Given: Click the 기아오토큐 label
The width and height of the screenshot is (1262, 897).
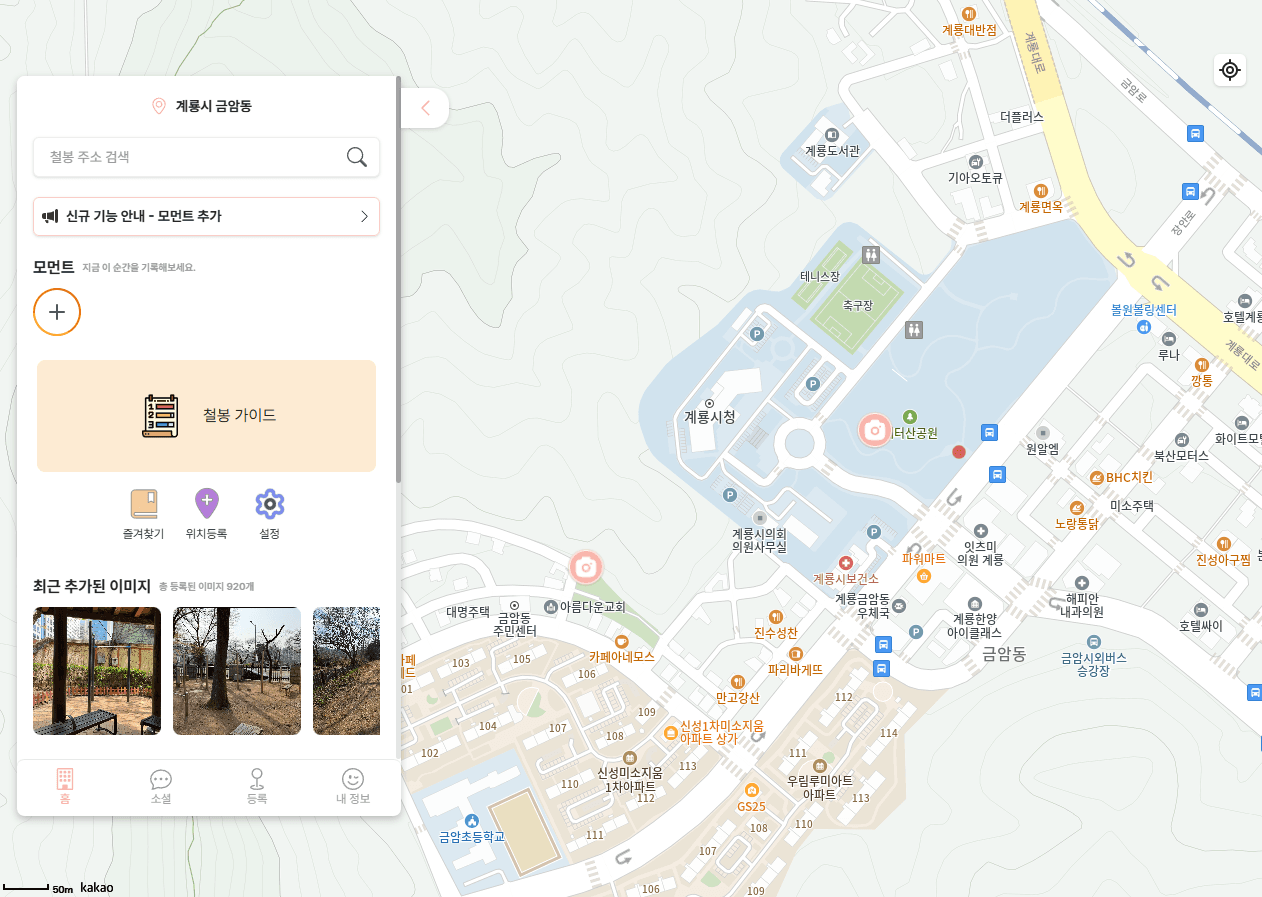Looking at the screenshot, I should click(x=975, y=178).
